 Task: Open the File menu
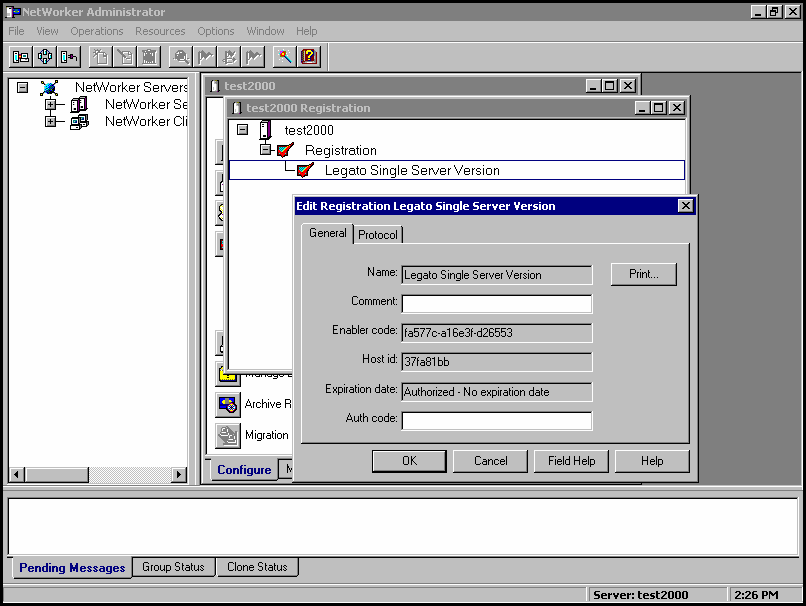coord(16,31)
